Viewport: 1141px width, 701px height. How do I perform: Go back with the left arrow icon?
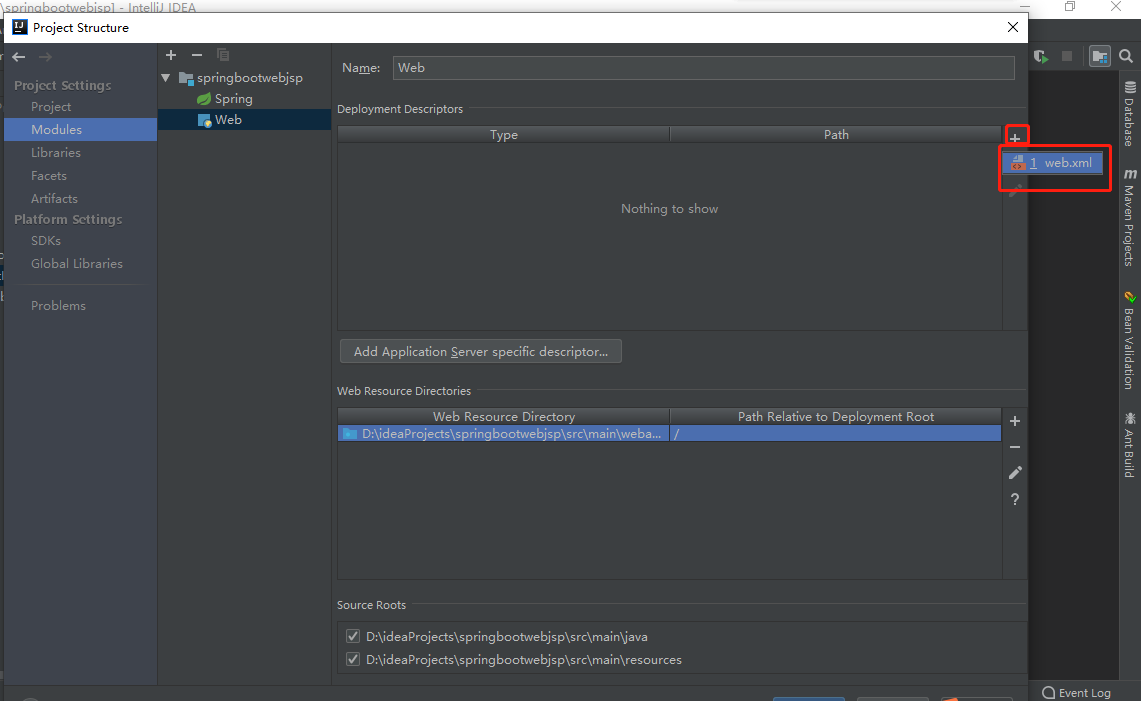coord(19,57)
